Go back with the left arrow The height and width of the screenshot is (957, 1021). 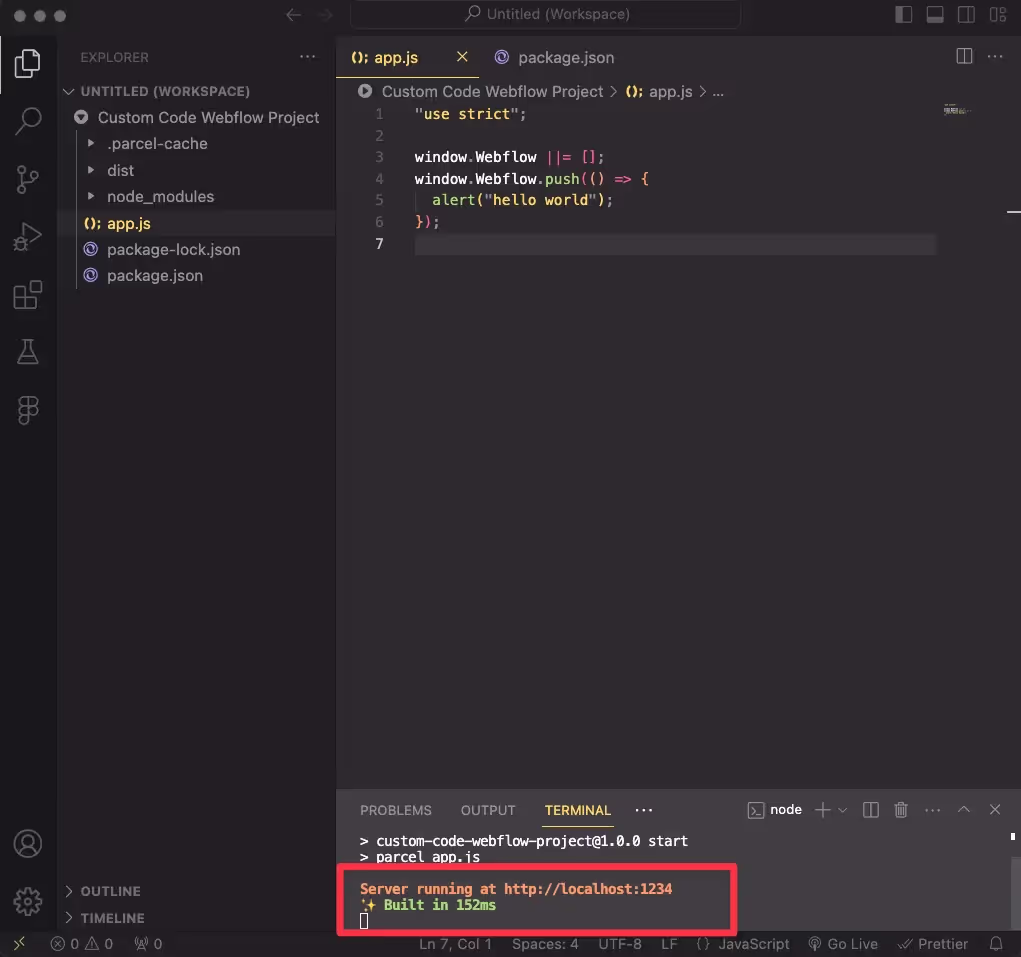[294, 14]
